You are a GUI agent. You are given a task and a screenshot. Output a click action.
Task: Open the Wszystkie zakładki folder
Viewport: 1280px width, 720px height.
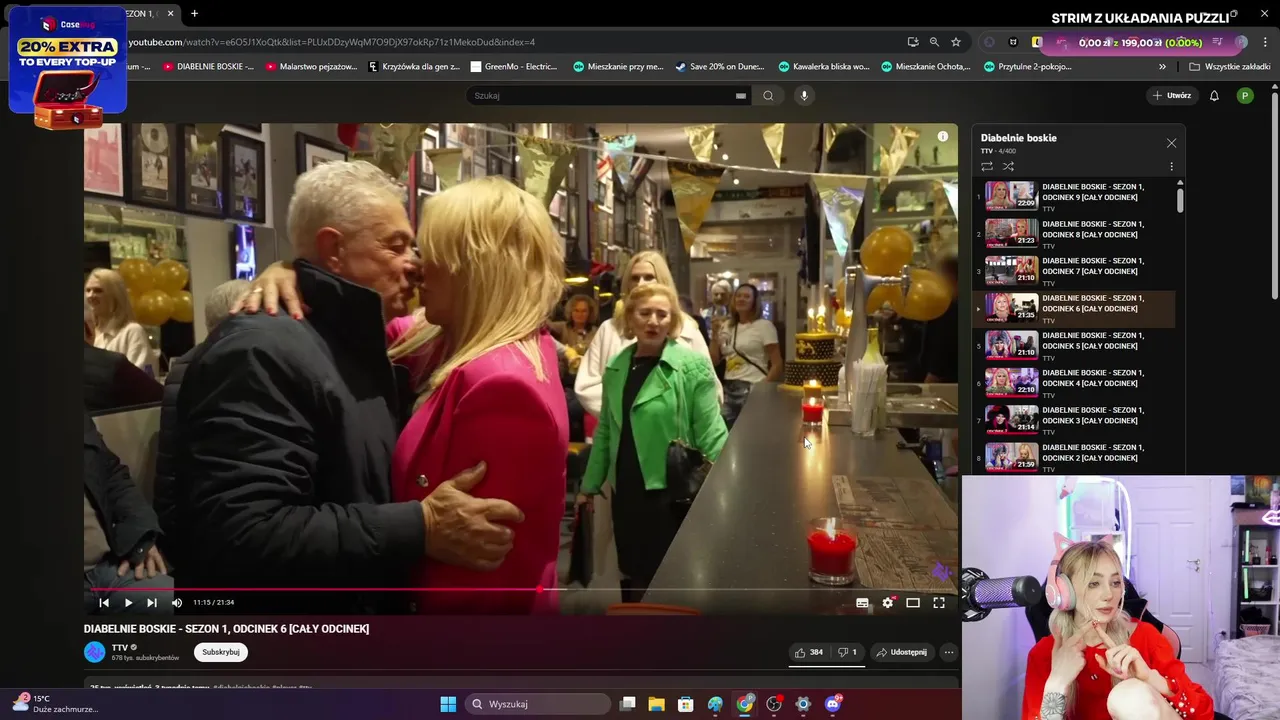[x=1229, y=67]
